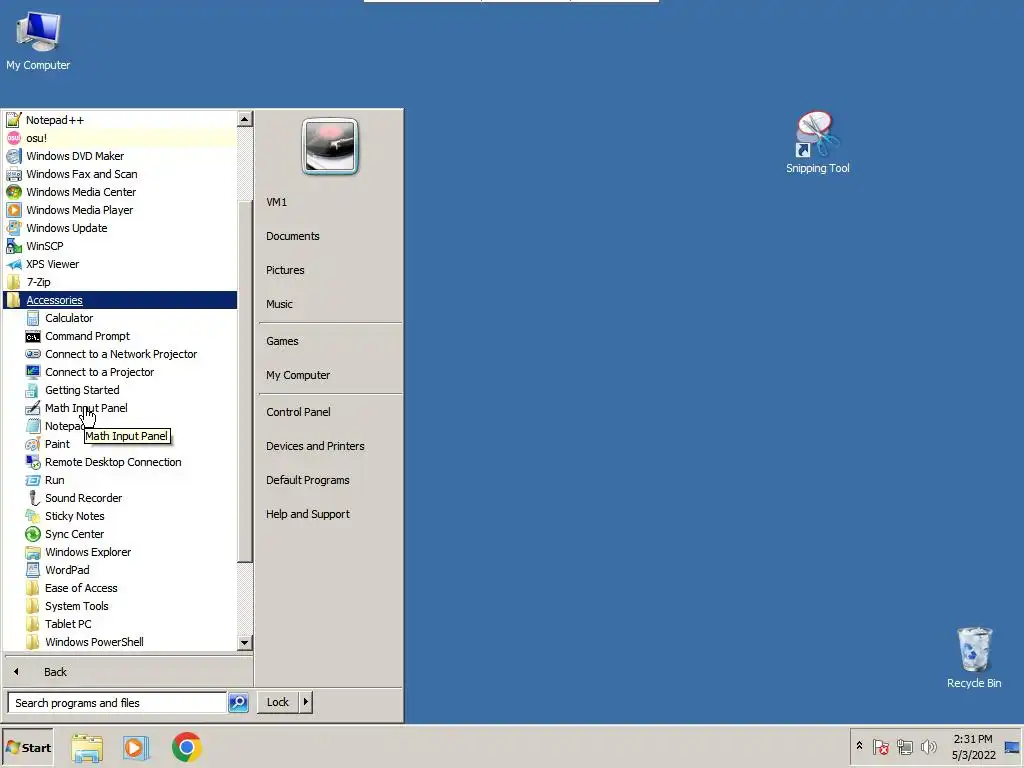Viewport: 1024px width, 768px height.
Task: Launch WinSCP
Action: 120,246
